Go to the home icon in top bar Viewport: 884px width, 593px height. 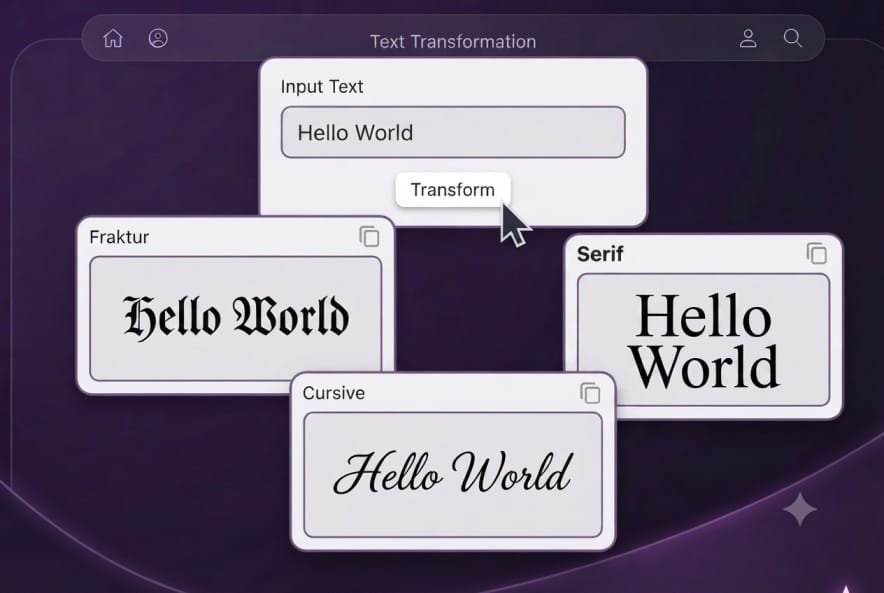(113, 38)
